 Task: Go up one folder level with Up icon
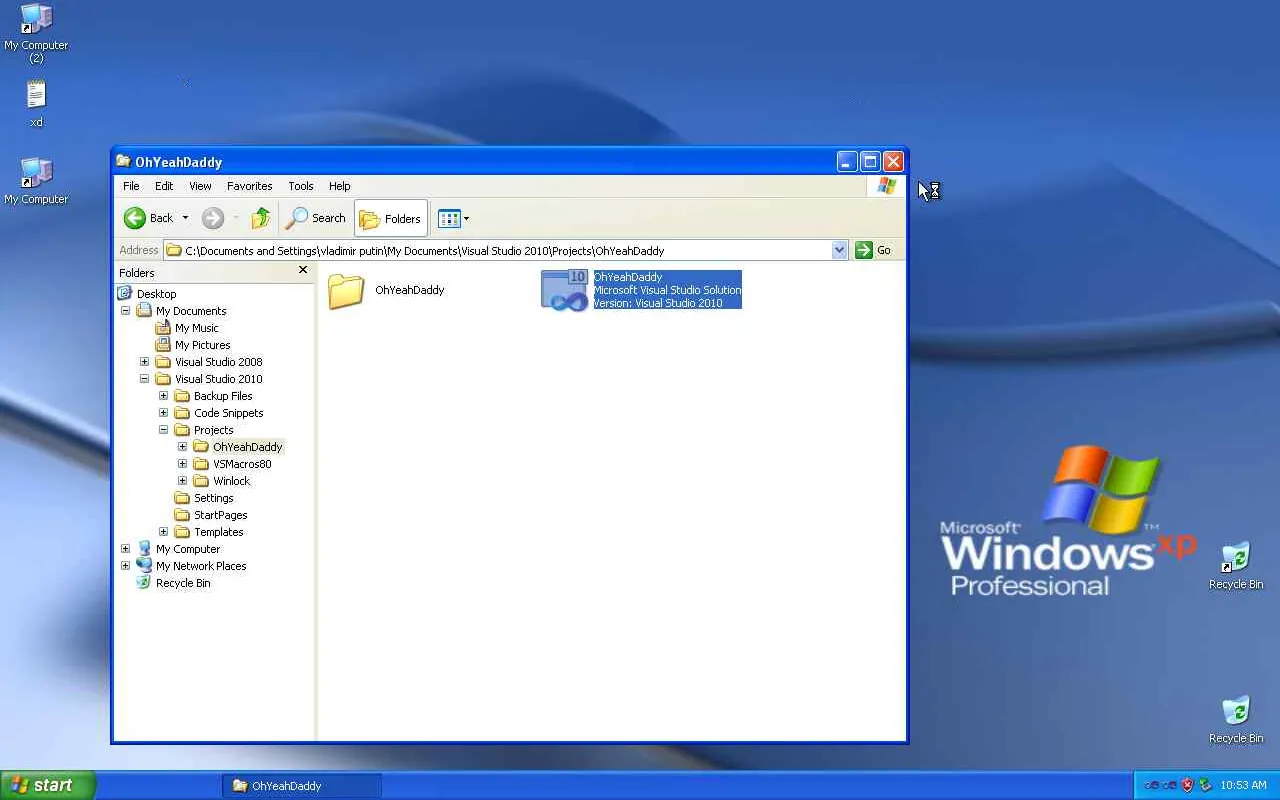[261, 218]
